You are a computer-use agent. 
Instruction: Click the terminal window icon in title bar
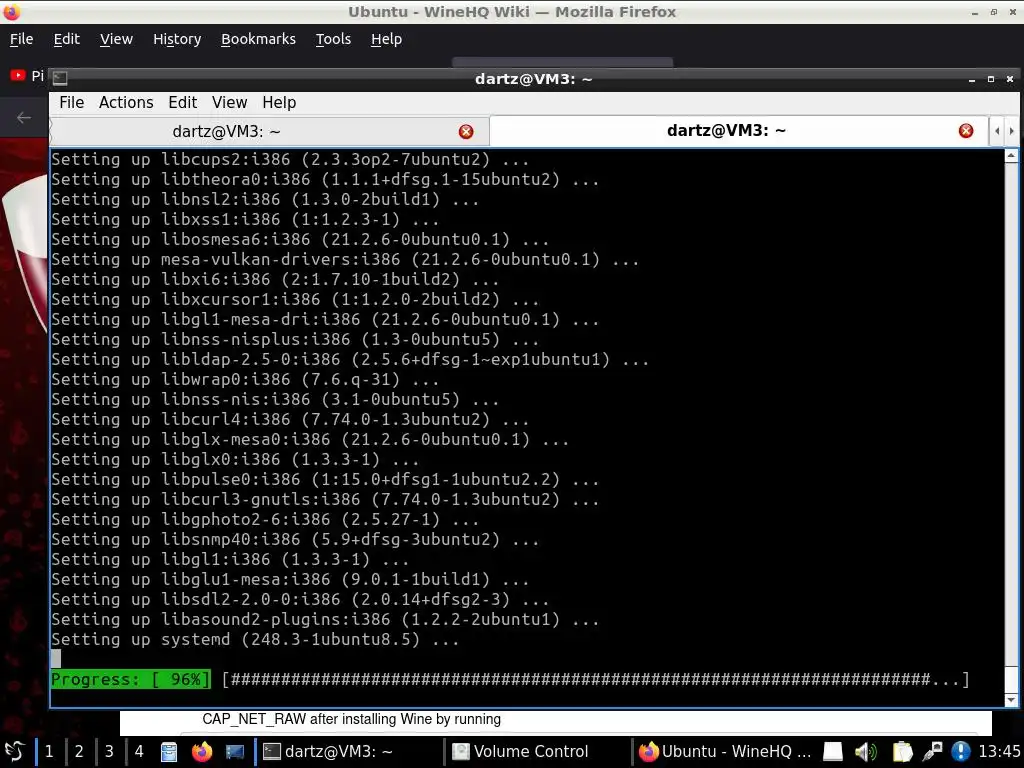(60, 79)
